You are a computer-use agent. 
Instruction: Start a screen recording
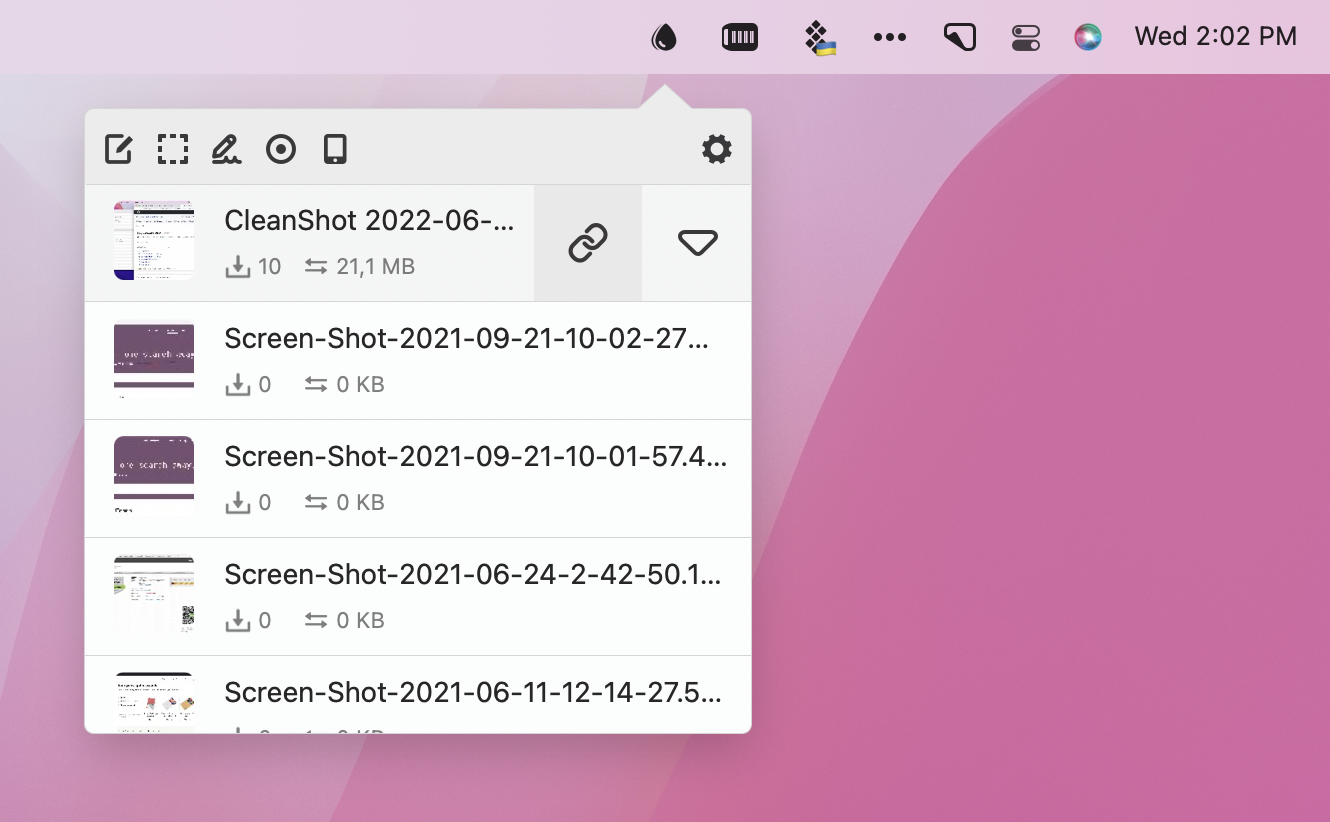coord(281,149)
